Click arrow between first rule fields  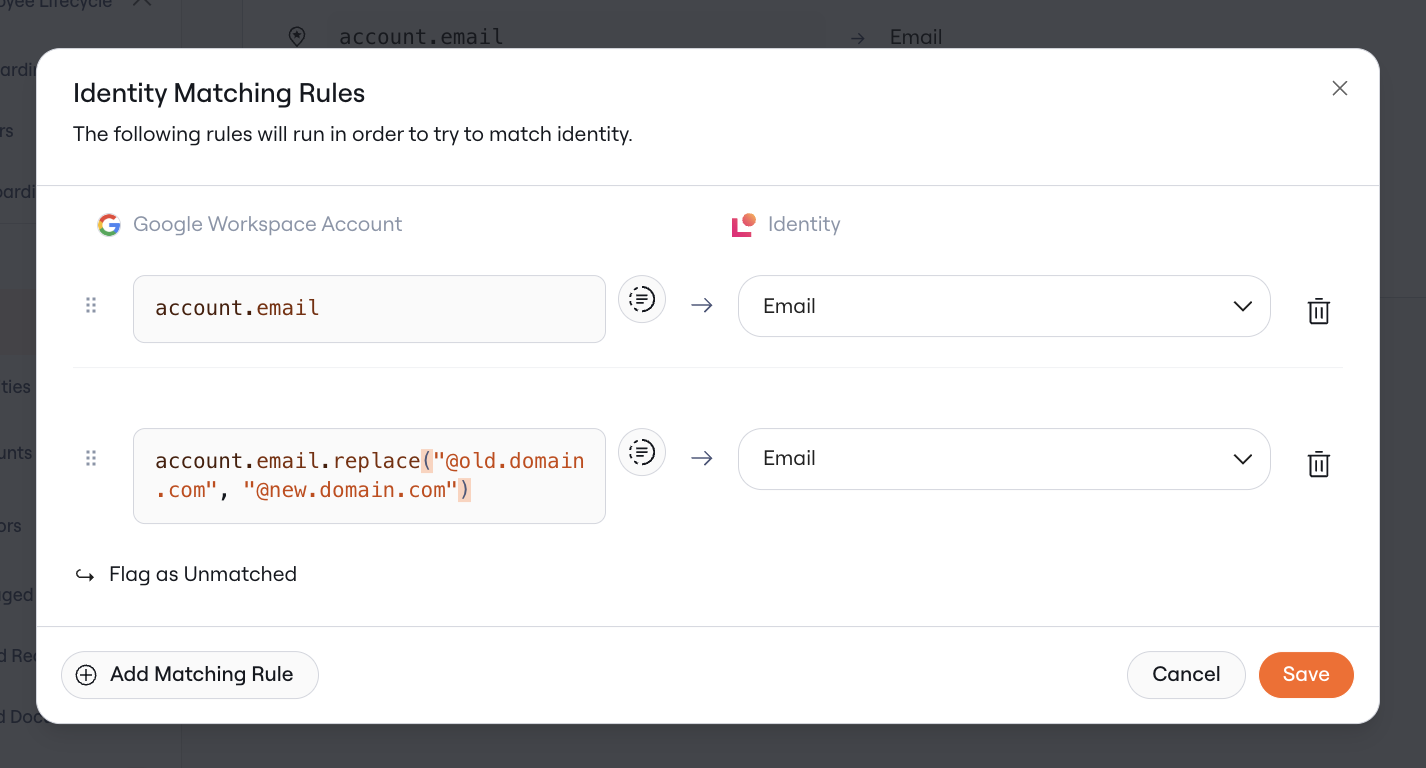pos(702,306)
